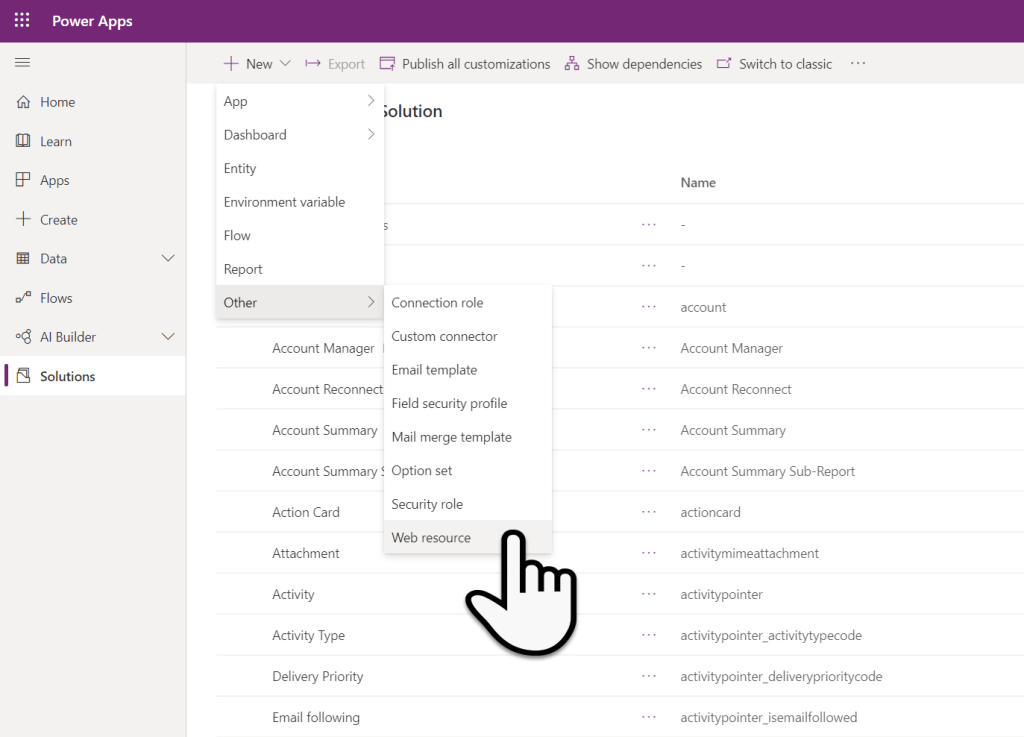1024x737 pixels.
Task: Expand the Data section chevron
Action: (168, 258)
